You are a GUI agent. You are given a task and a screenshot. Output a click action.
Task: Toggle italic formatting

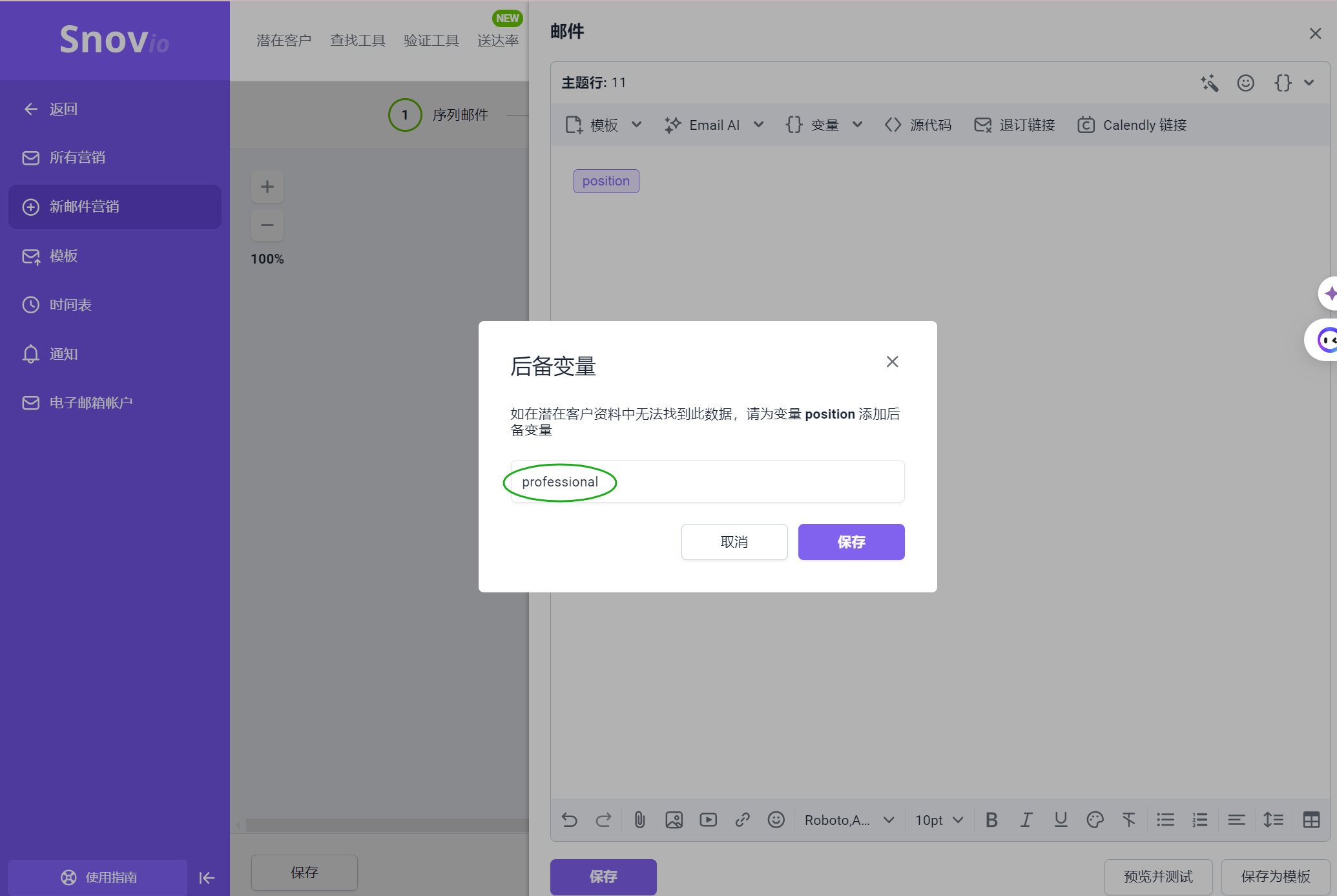(x=1026, y=820)
